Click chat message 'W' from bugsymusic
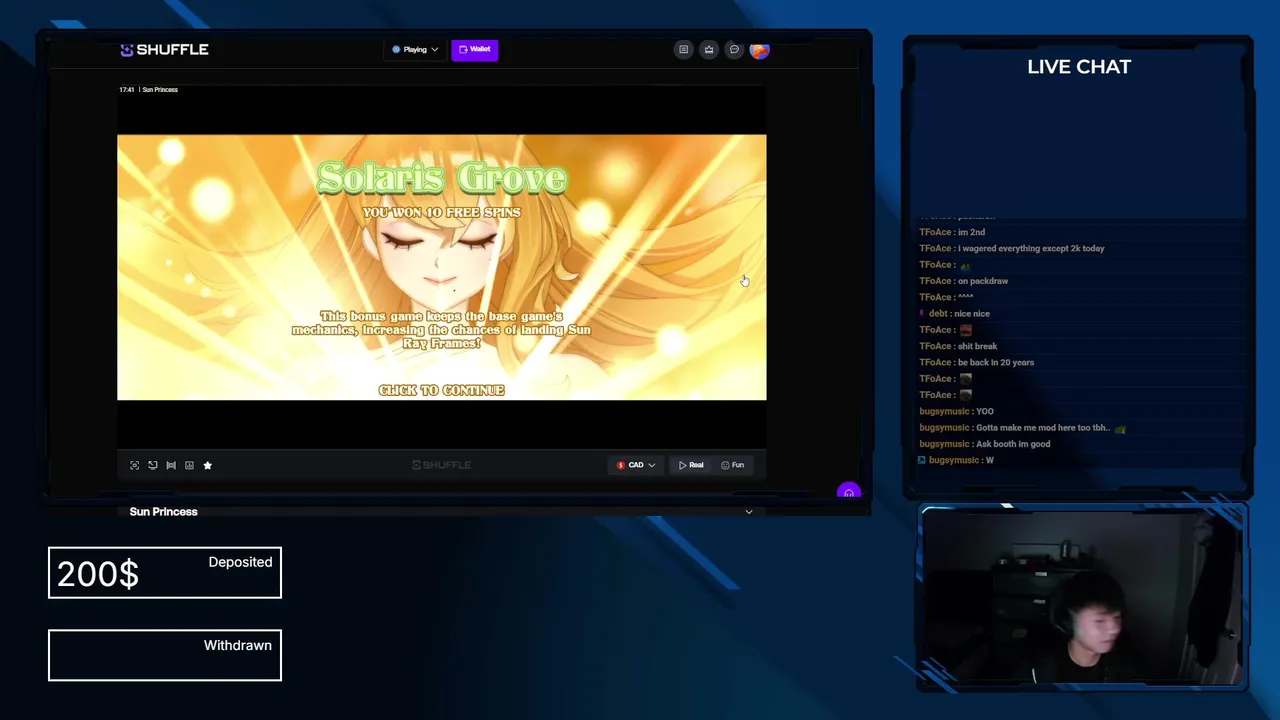 click(x=989, y=460)
